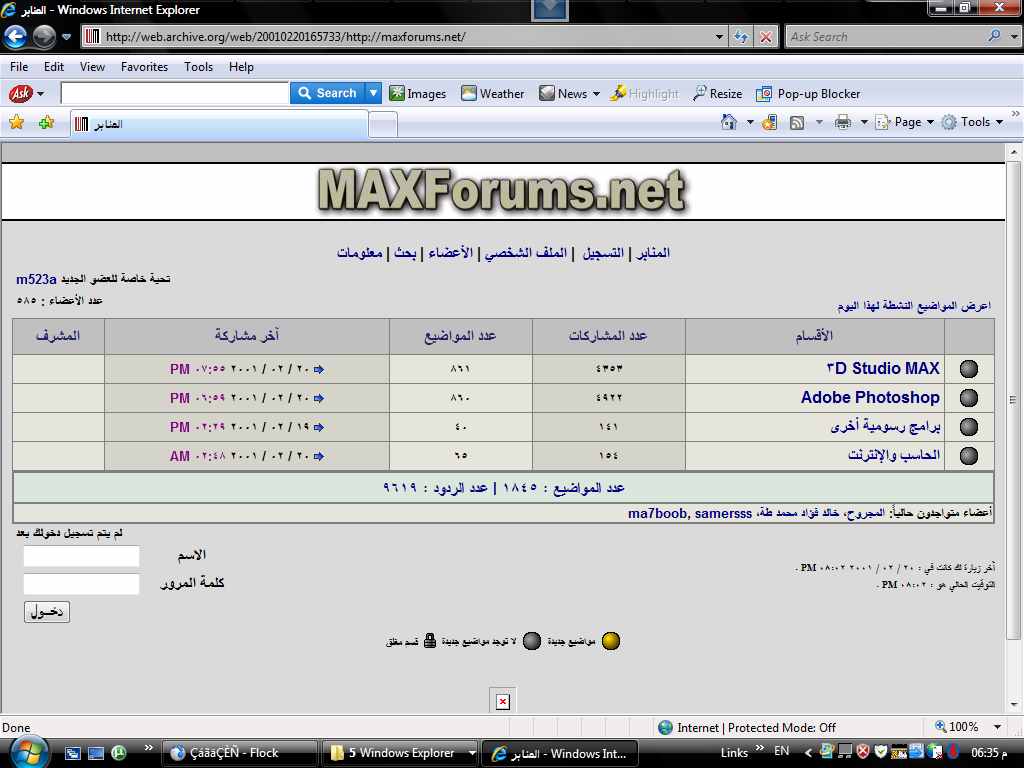
Task: Open the Windows Explorer taskbar group
Action: (400, 753)
